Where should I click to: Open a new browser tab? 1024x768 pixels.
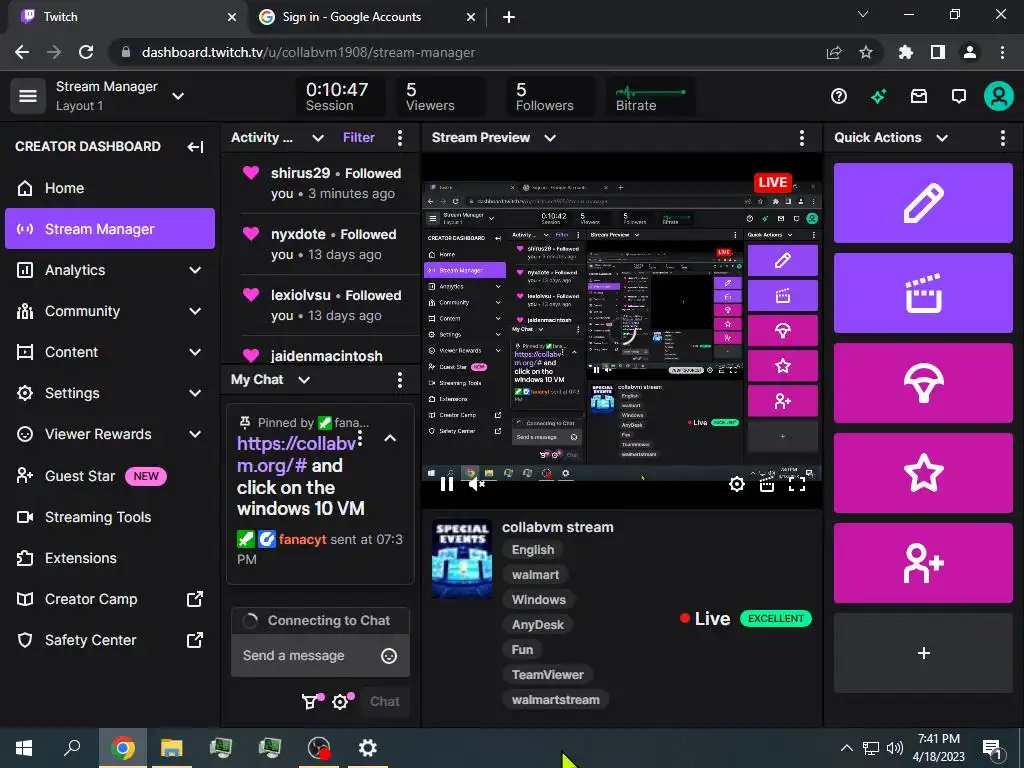(x=509, y=17)
